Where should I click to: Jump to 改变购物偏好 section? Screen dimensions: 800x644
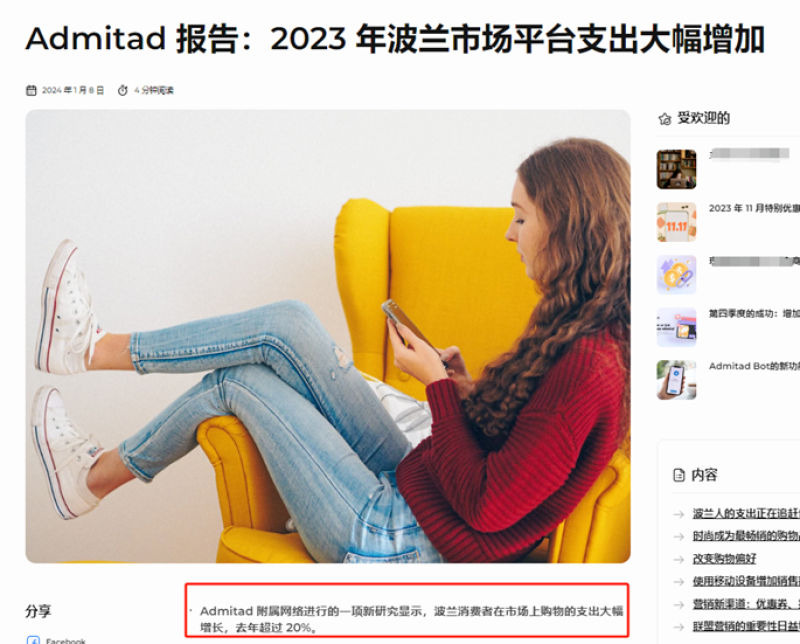(x=724, y=559)
